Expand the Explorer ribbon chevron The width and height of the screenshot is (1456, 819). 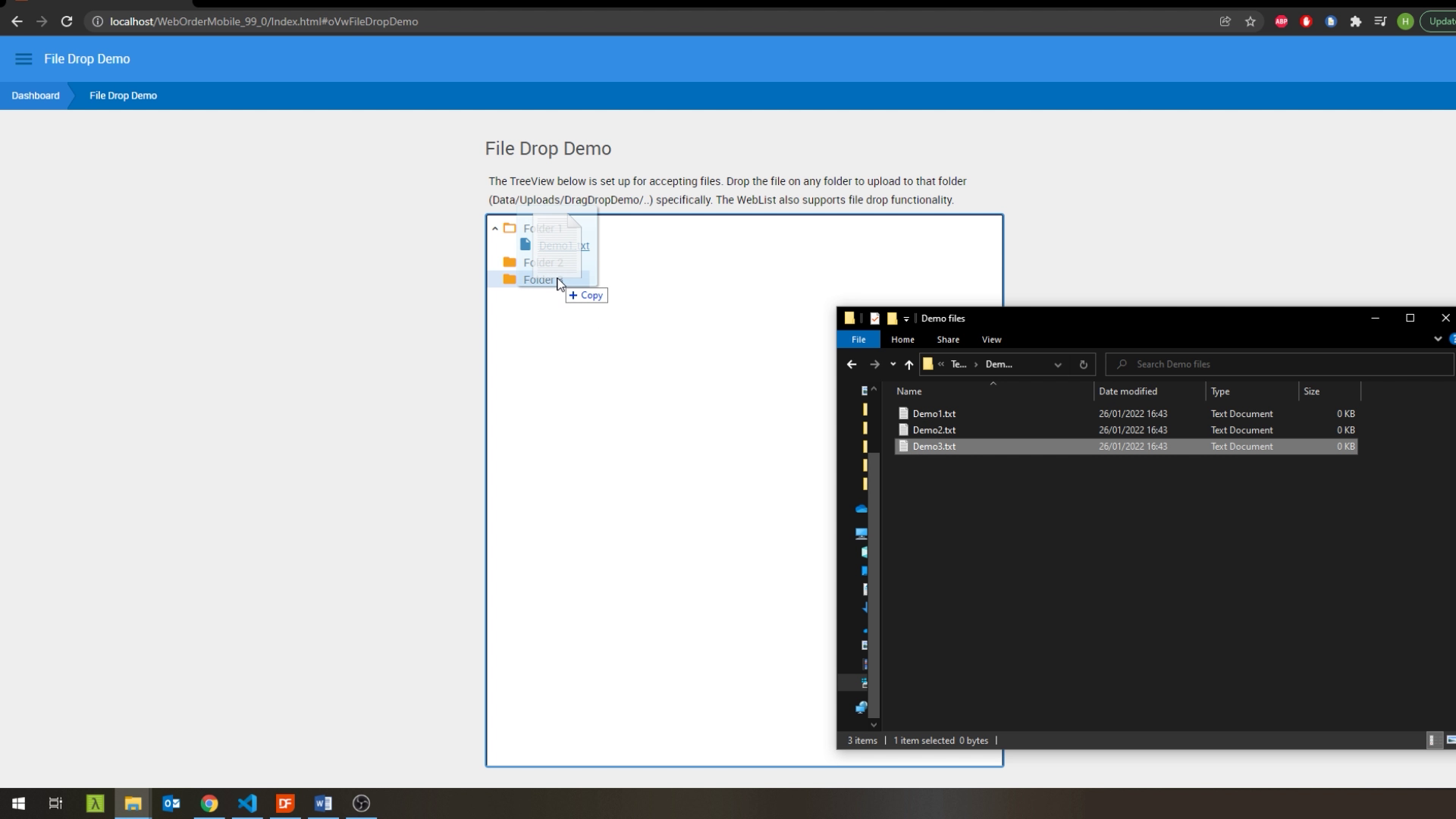pyautogui.click(x=1437, y=339)
